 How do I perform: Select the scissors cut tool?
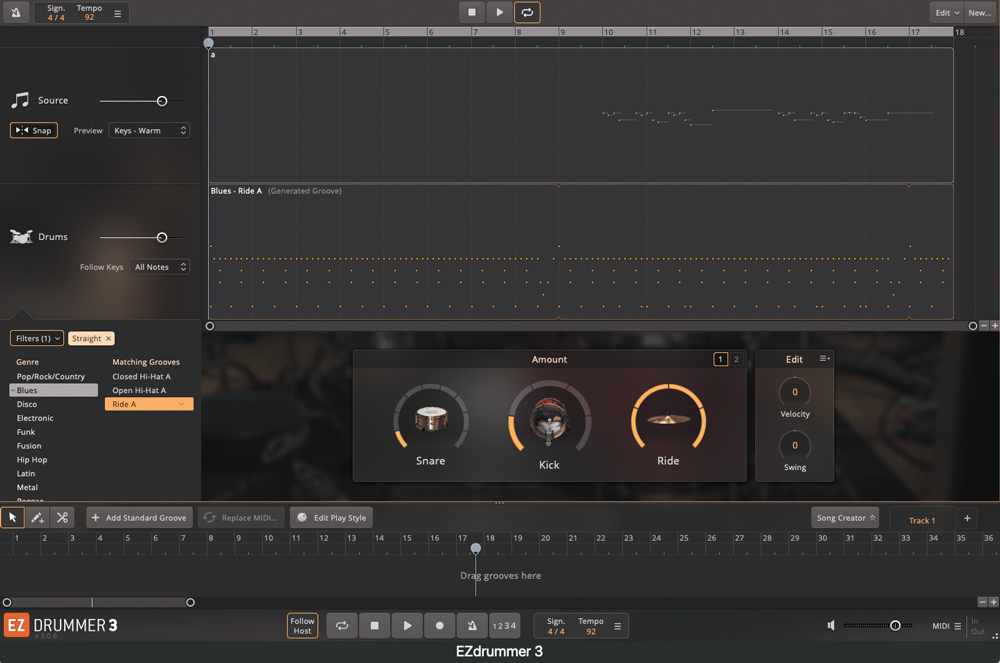point(62,518)
